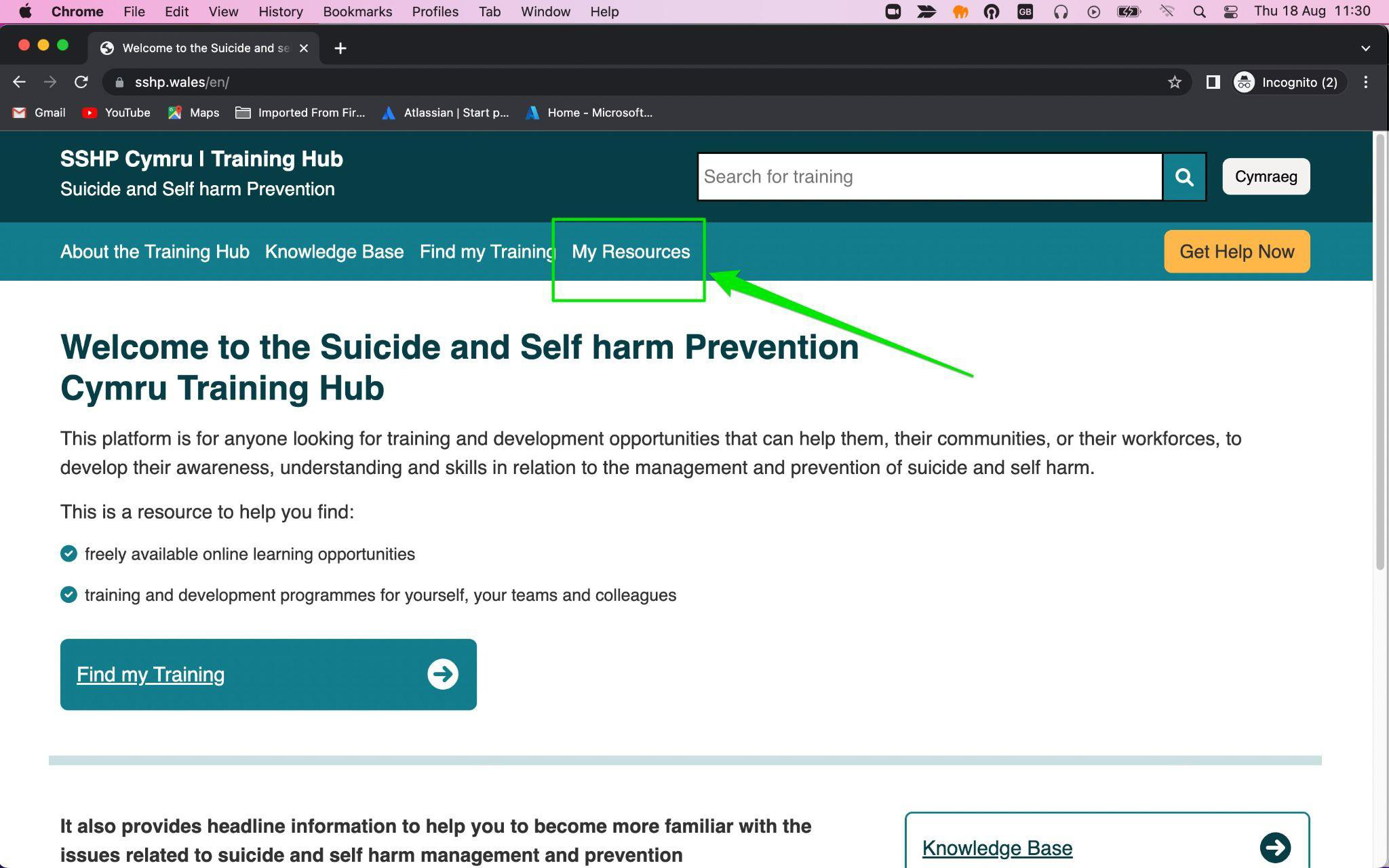Click the GitHub icon in the macOS menu bar
Image resolution: width=1389 pixels, height=868 pixels.
991,12
